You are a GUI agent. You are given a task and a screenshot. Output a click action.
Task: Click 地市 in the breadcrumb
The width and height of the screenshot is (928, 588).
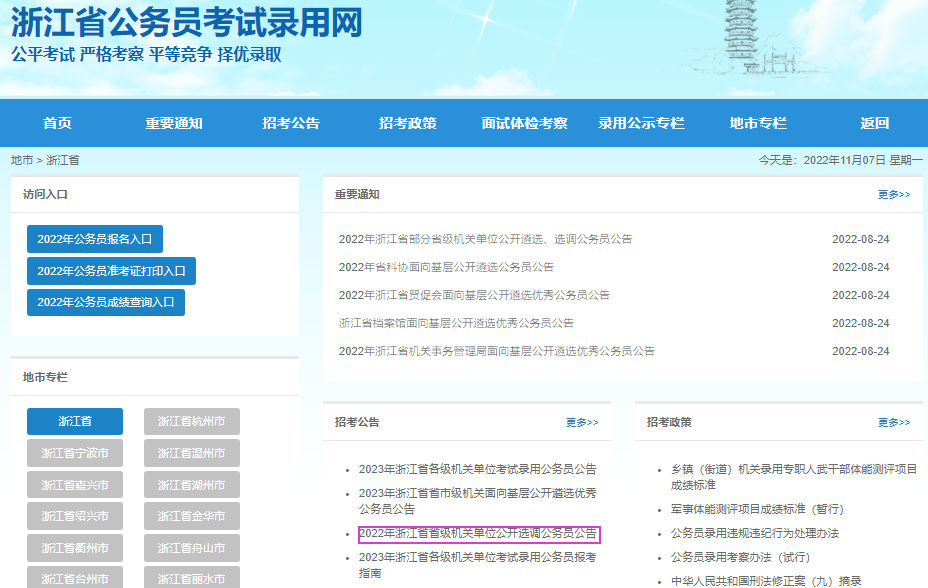click(x=22, y=160)
